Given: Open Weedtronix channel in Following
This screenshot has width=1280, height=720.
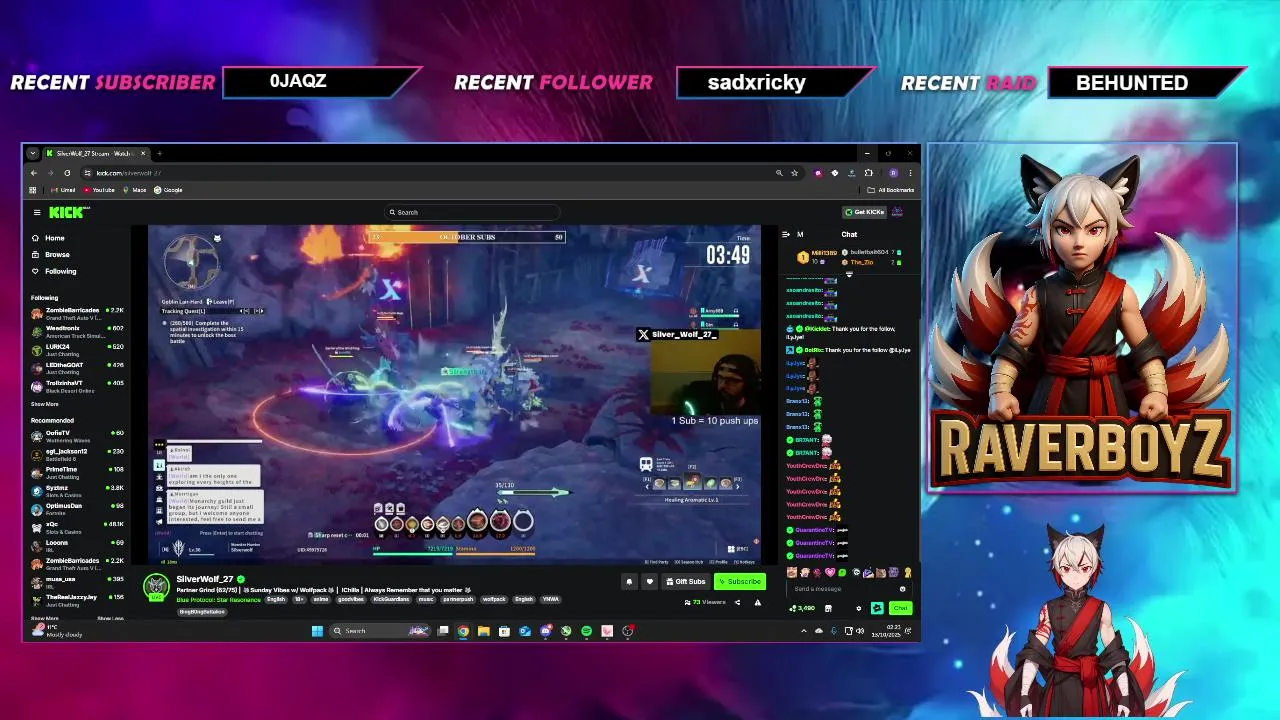Looking at the screenshot, I should click(78, 331).
